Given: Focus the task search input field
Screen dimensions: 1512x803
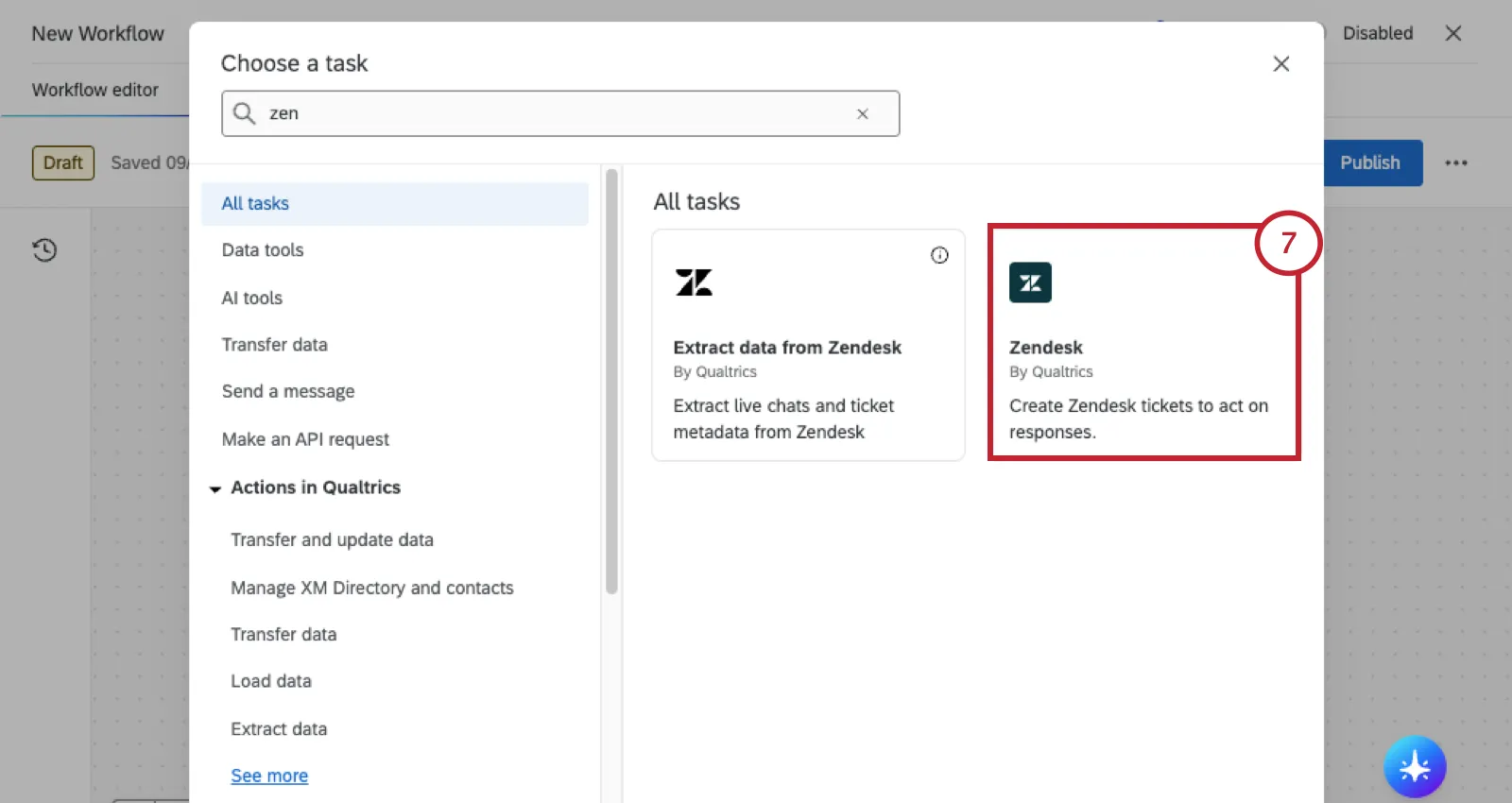Looking at the screenshot, I should coord(560,113).
